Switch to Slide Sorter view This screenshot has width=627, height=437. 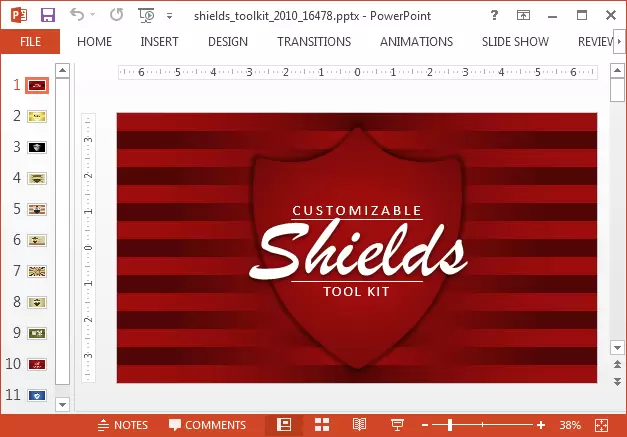tap(322, 425)
